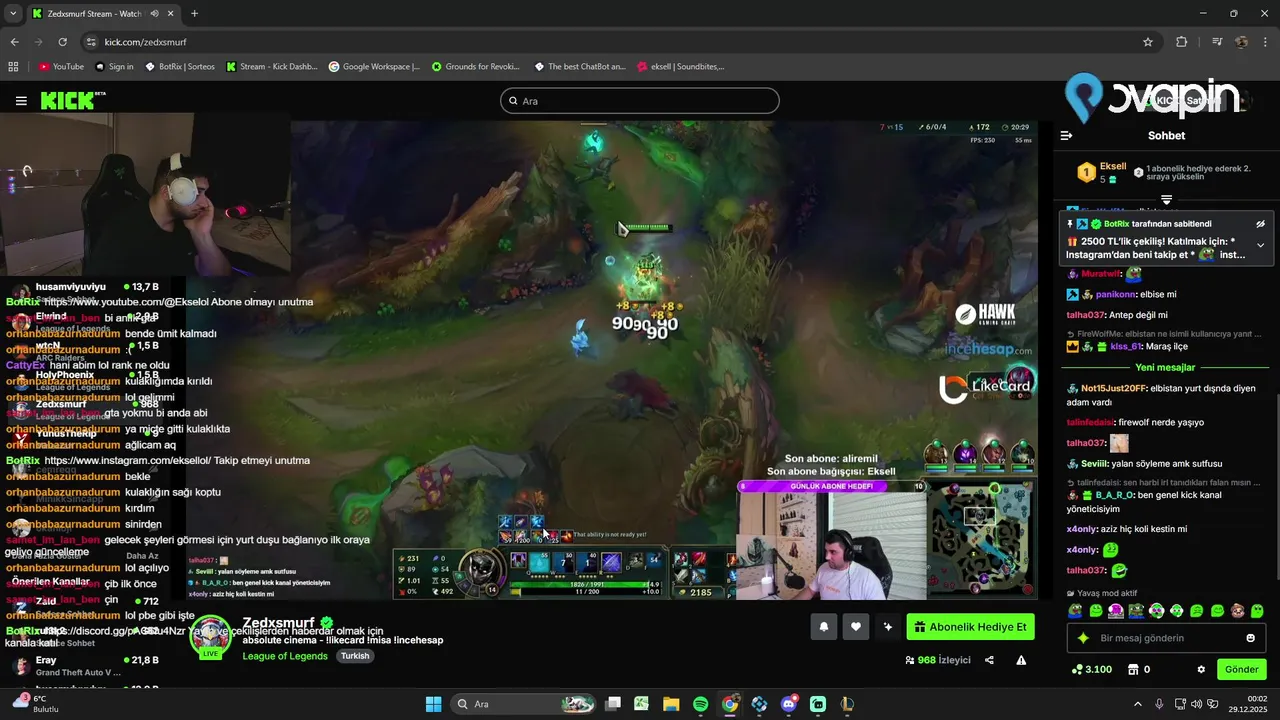The image size is (1280, 720).
Task: Insert the first Pepe quick emote
Action: (1075, 611)
